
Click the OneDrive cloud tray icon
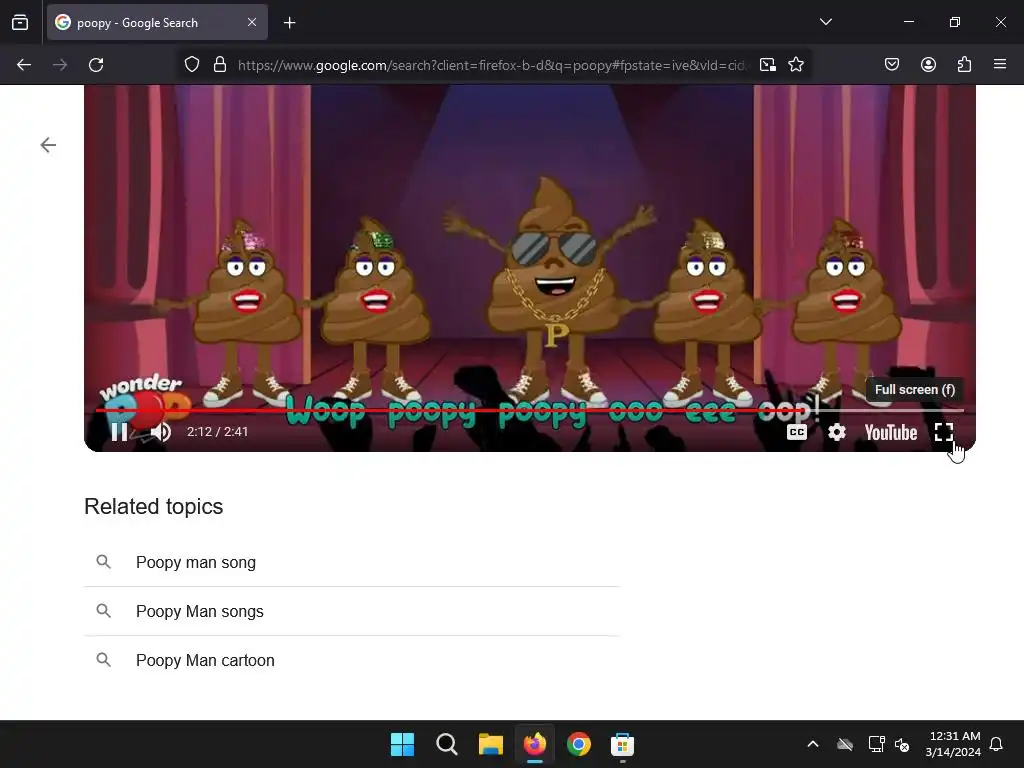click(845, 744)
